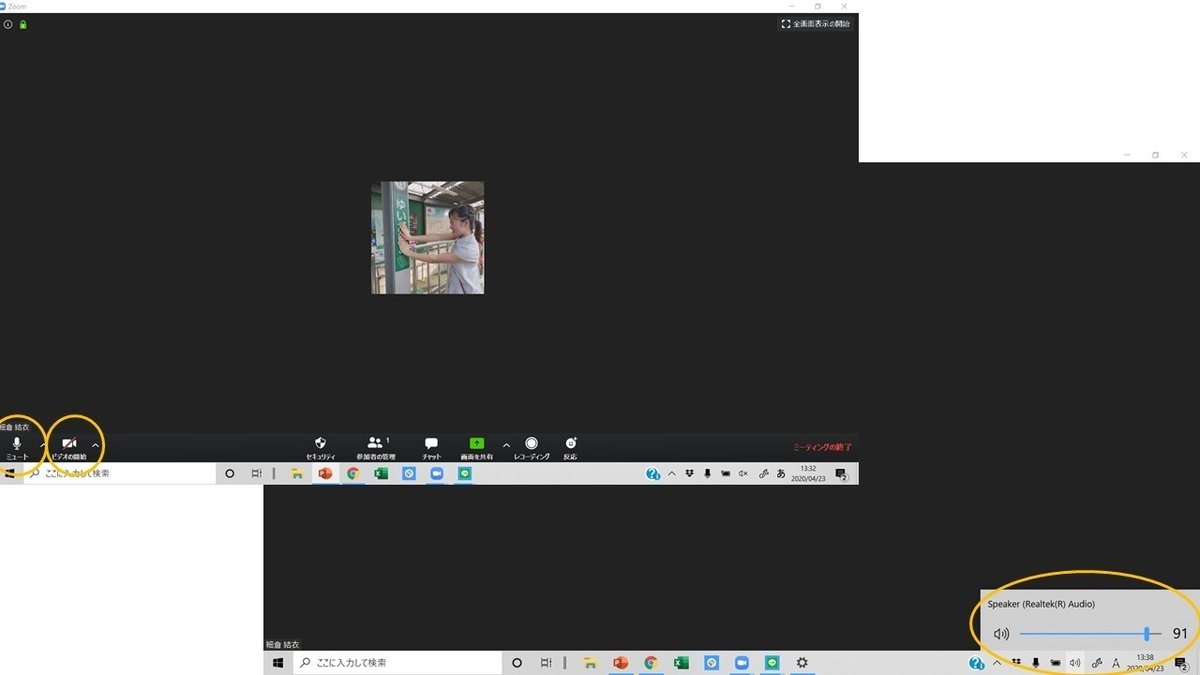Click the muted volume icon in 13:32 tray
Viewport: 1200px width, 675px height.
point(743,473)
